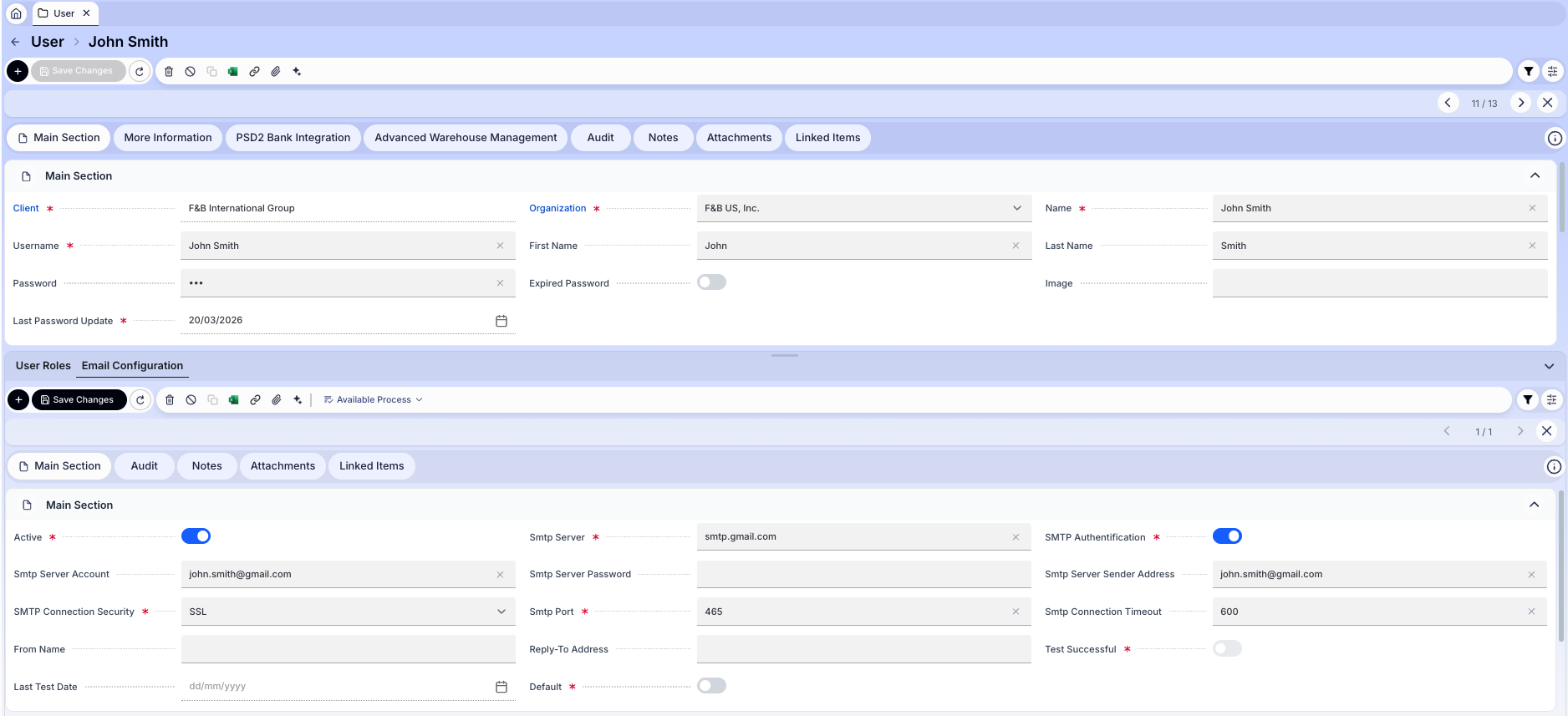Toggle the Expired Password switch
The image size is (1568, 716).
[x=711, y=282]
